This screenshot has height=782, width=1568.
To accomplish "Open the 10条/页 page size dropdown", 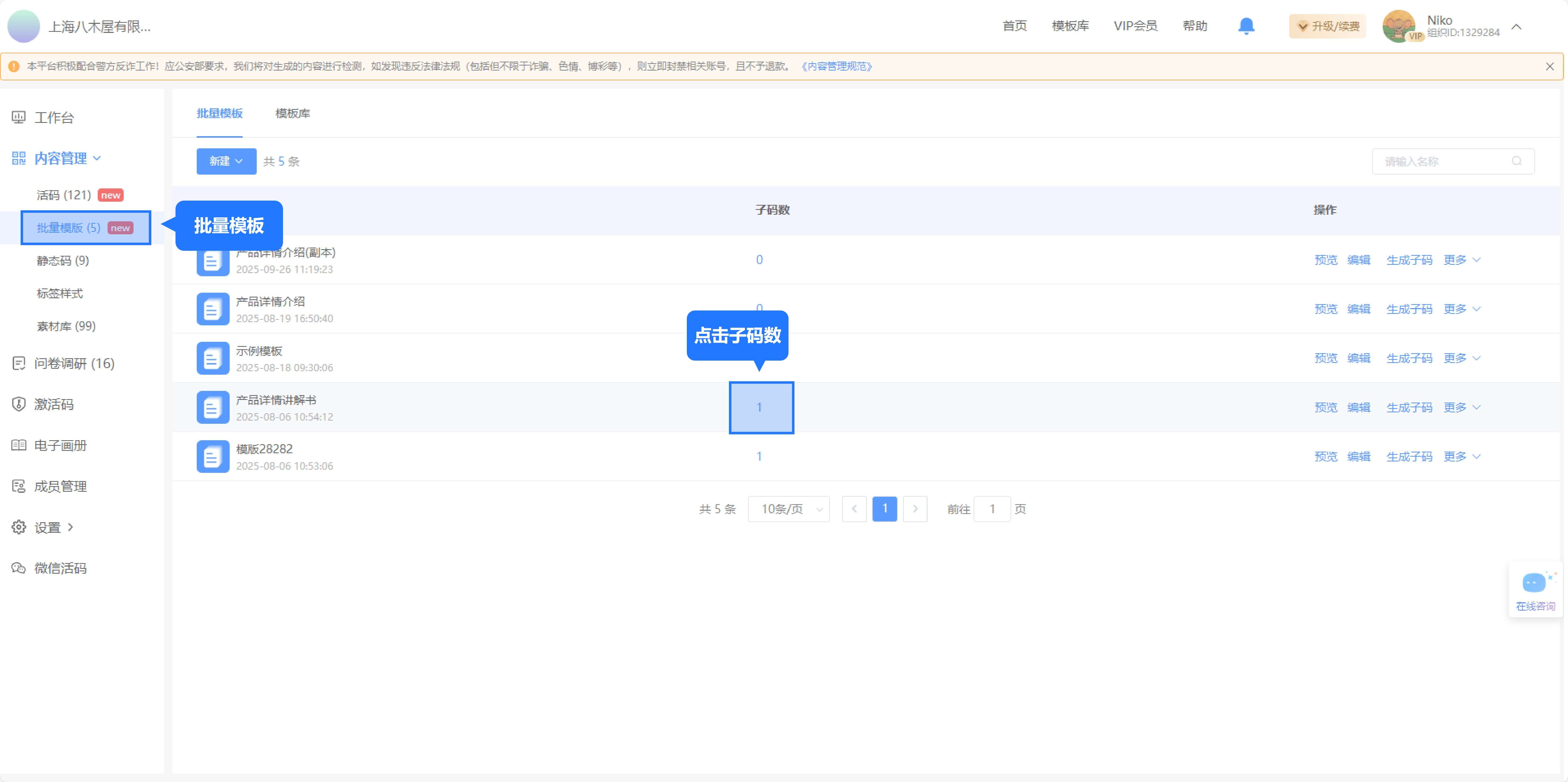I will tap(788, 509).
